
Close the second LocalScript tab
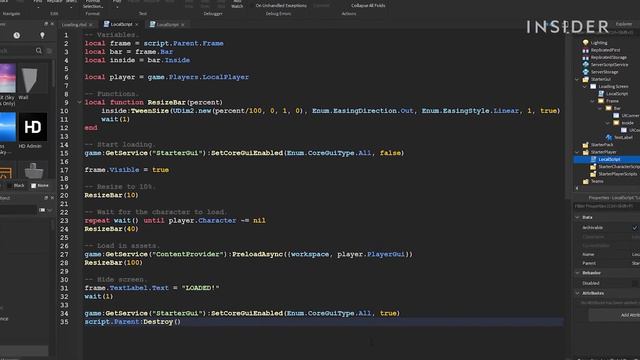pyautogui.click(x=182, y=25)
